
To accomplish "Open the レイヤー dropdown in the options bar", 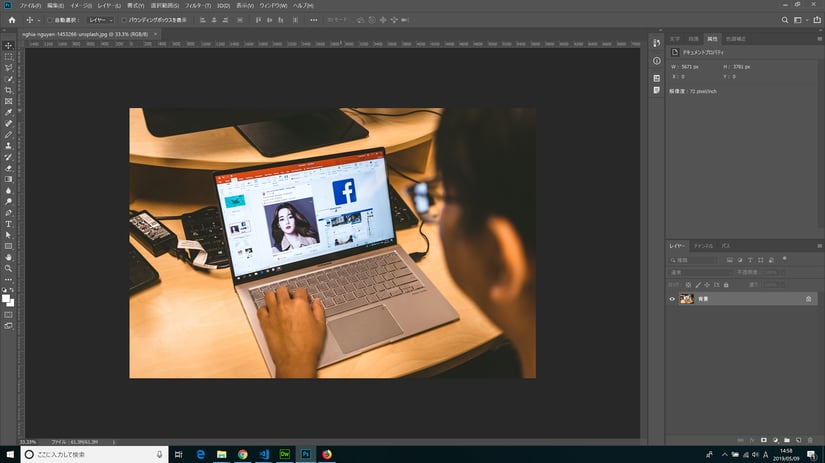I will click(101, 19).
